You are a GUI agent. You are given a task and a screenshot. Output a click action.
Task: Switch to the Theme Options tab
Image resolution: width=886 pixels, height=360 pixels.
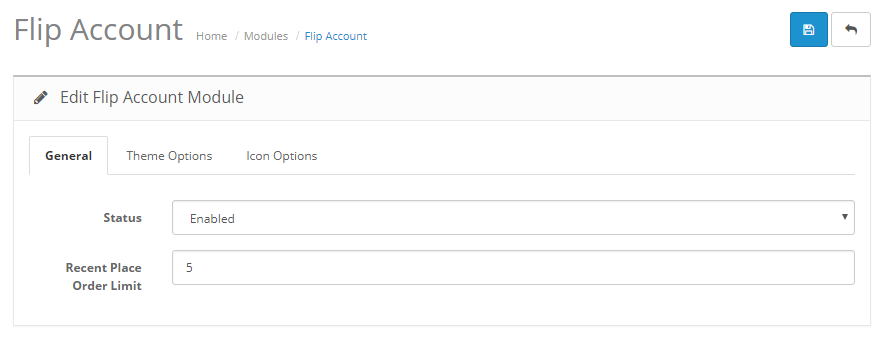click(169, 155)
